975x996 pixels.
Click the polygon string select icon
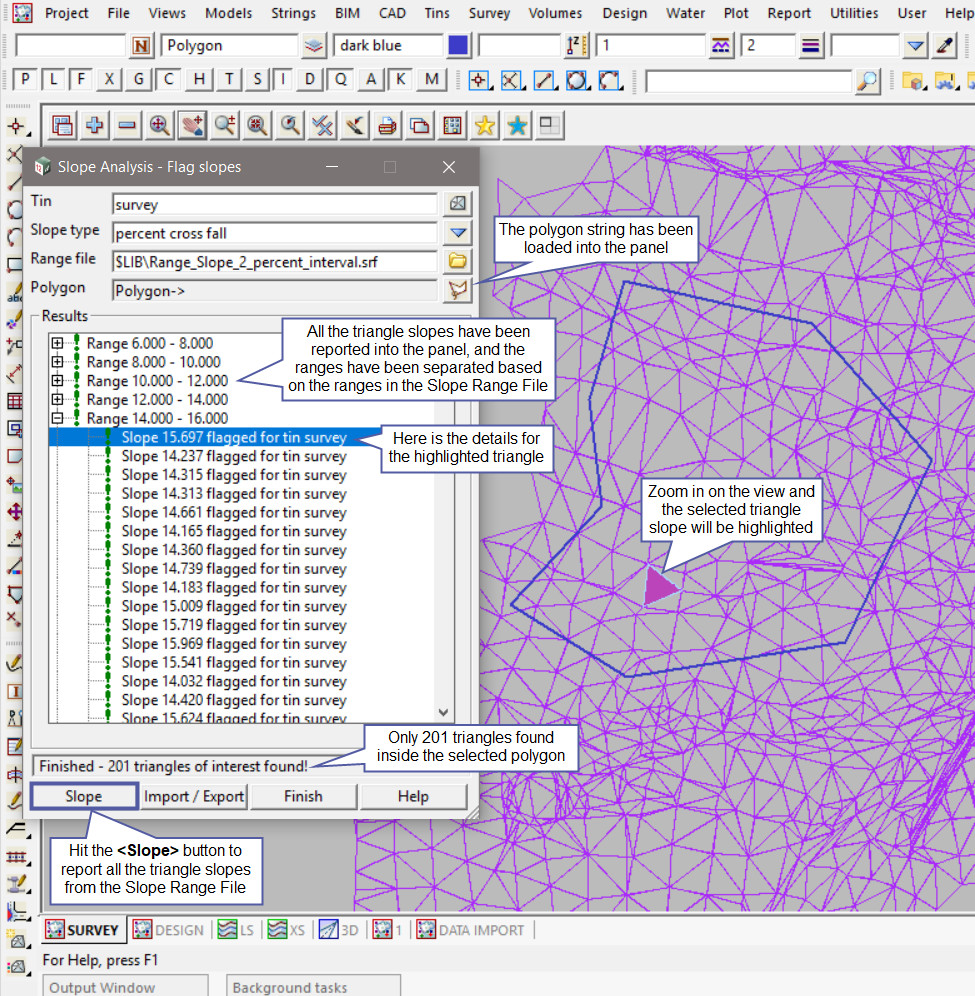click(458, 291)
